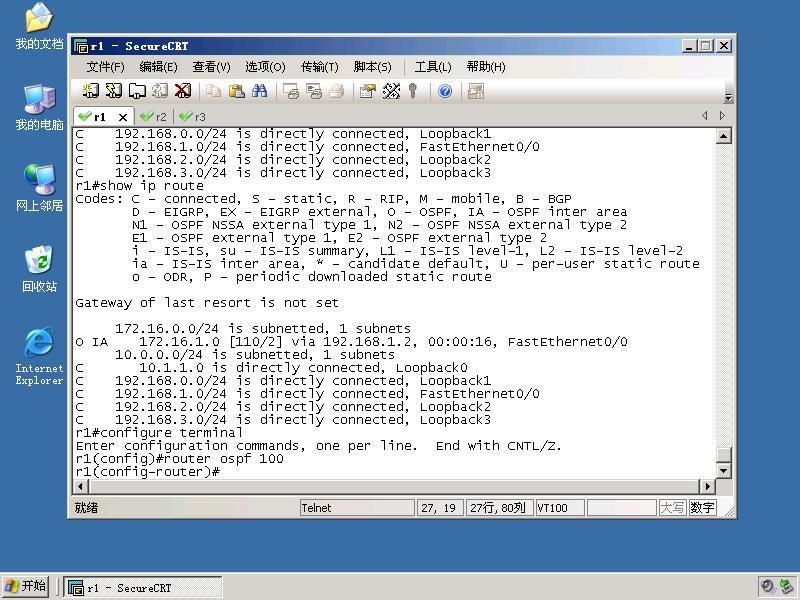800x600 pixels.
Task: Click the blue Help question icon
Action: [x=445, y=91]
